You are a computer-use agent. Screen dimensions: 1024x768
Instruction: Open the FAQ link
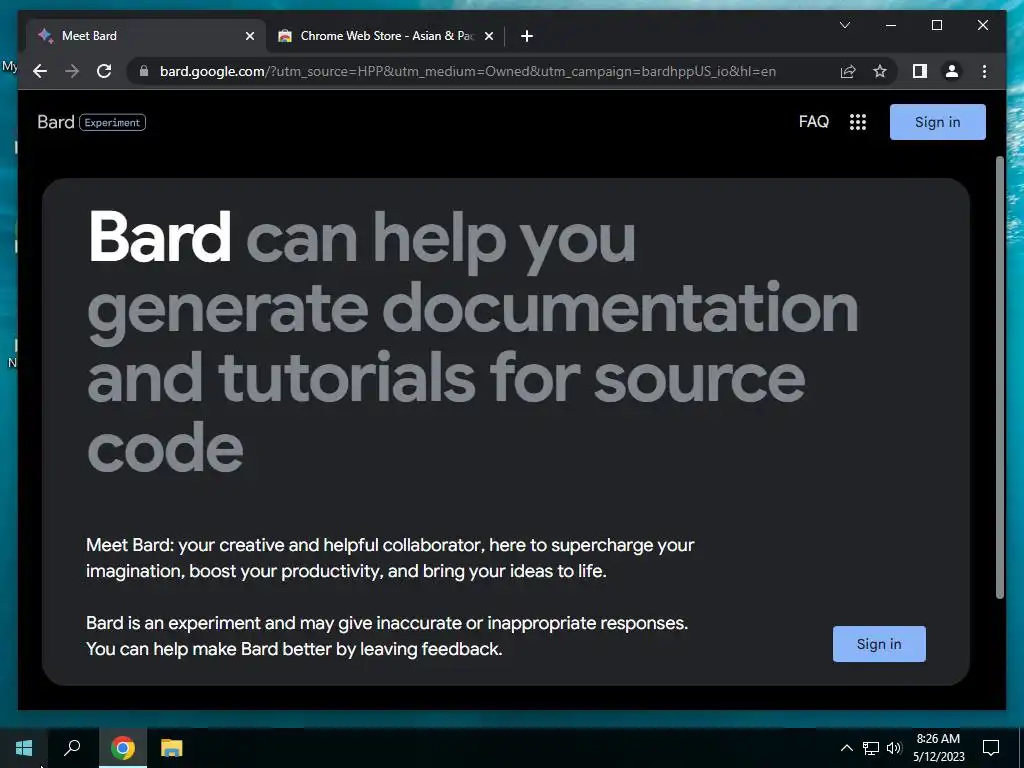pos(814,121)
